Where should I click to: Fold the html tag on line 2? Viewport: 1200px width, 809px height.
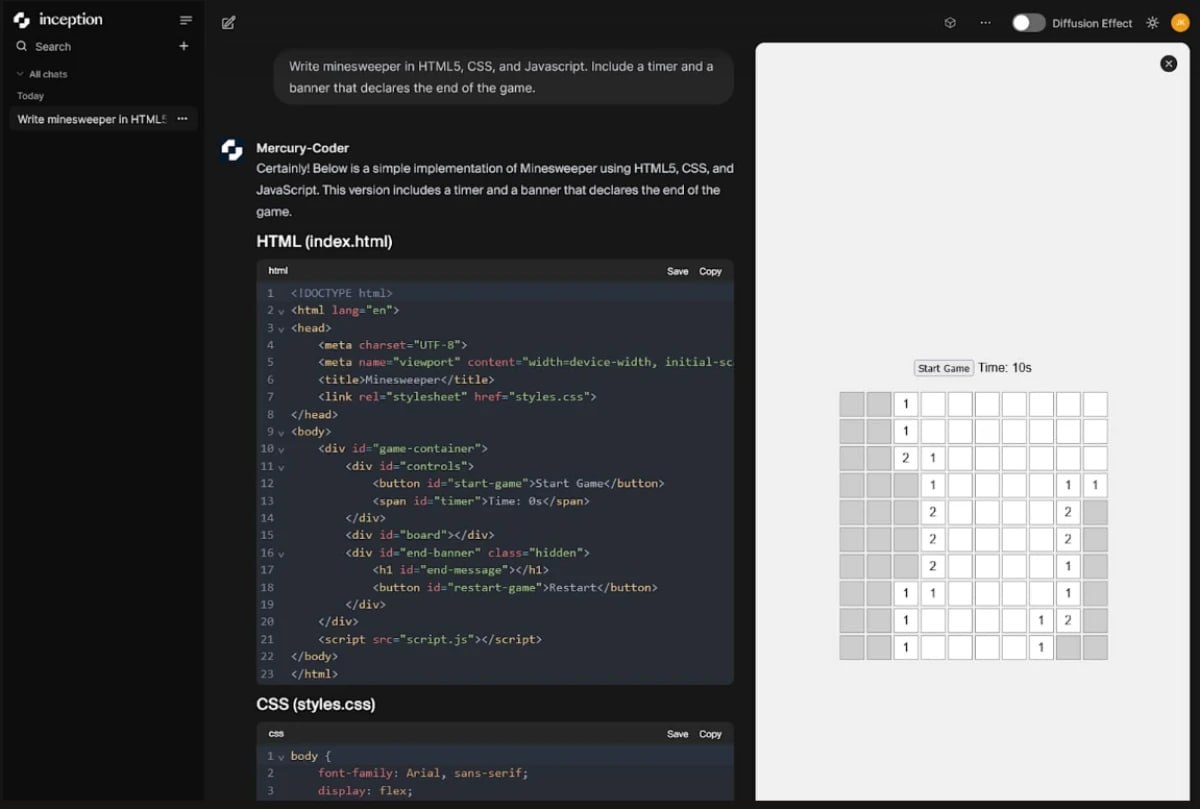click(x=281, y=311)
